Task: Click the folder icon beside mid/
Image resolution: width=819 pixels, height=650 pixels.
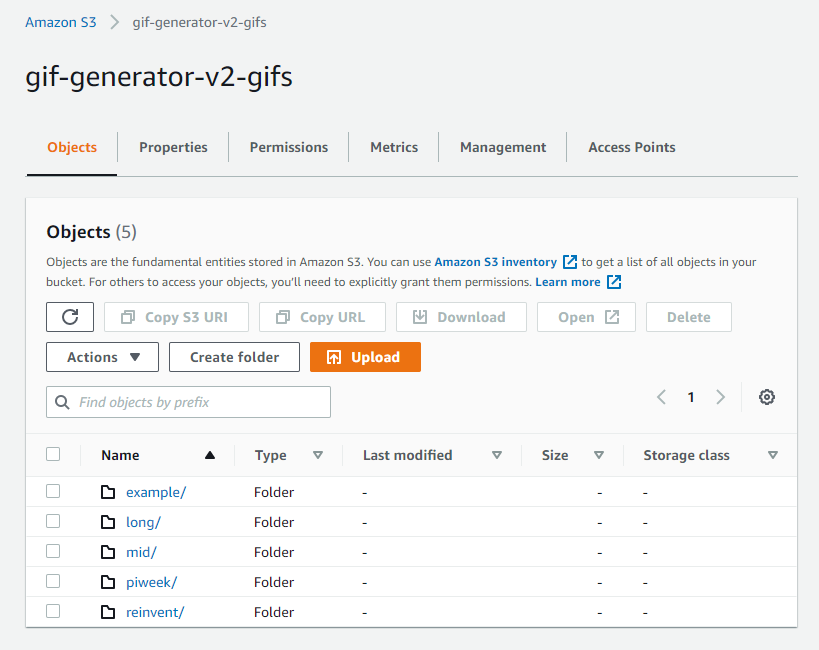Action: tap(108, 552)
